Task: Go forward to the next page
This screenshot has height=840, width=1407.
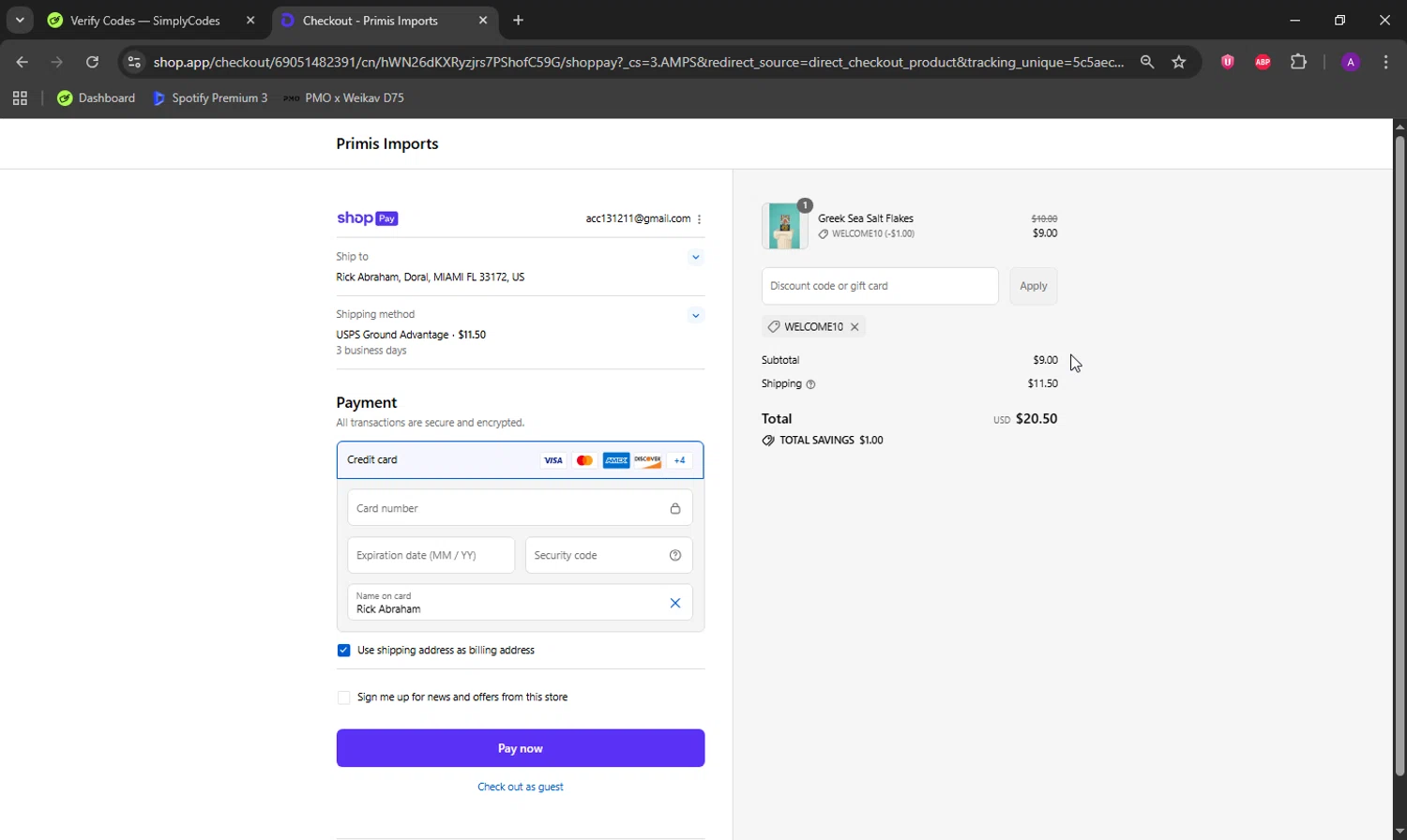Action: point(56,62)
